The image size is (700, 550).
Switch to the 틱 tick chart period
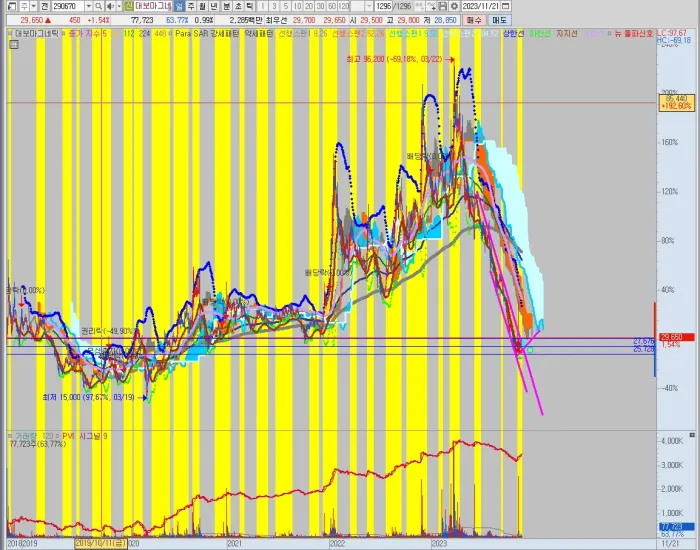tap(250, 6)
